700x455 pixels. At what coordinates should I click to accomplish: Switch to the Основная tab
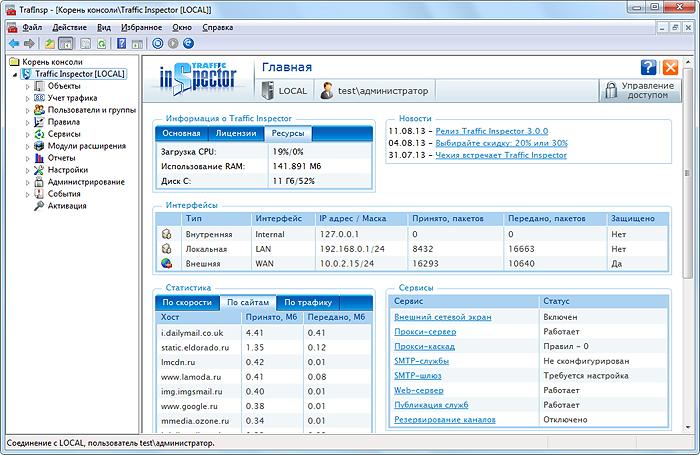coord(181,133)
